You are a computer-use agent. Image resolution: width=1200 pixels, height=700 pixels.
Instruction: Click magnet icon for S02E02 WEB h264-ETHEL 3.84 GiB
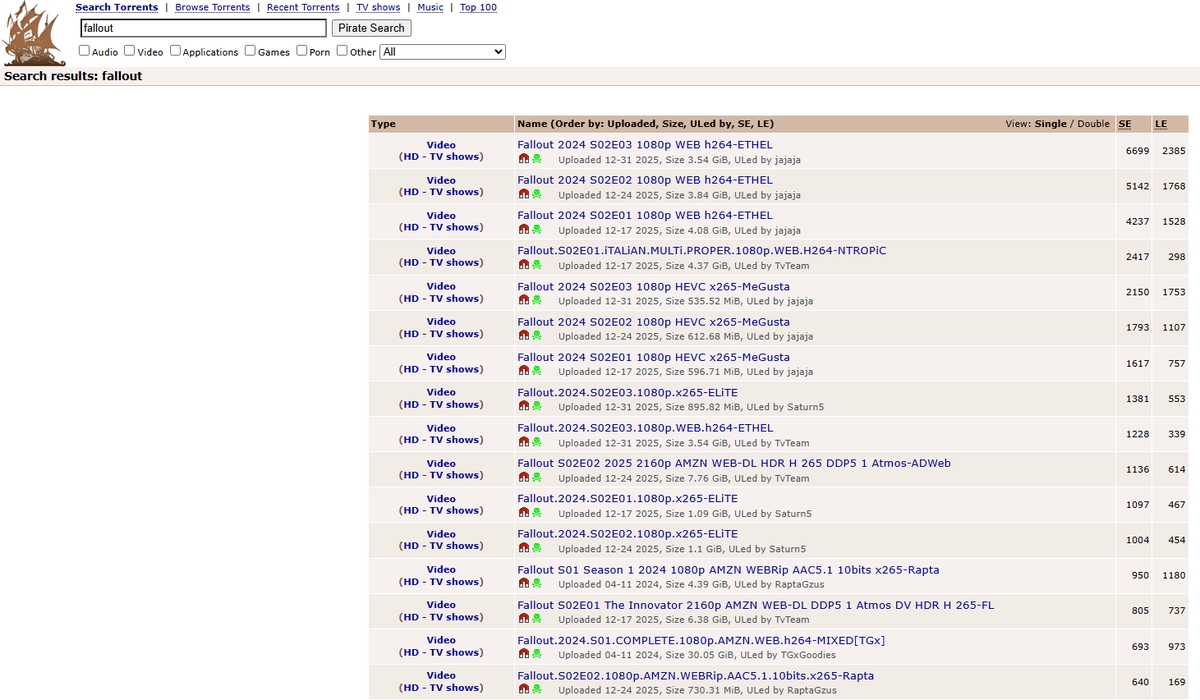523,195
